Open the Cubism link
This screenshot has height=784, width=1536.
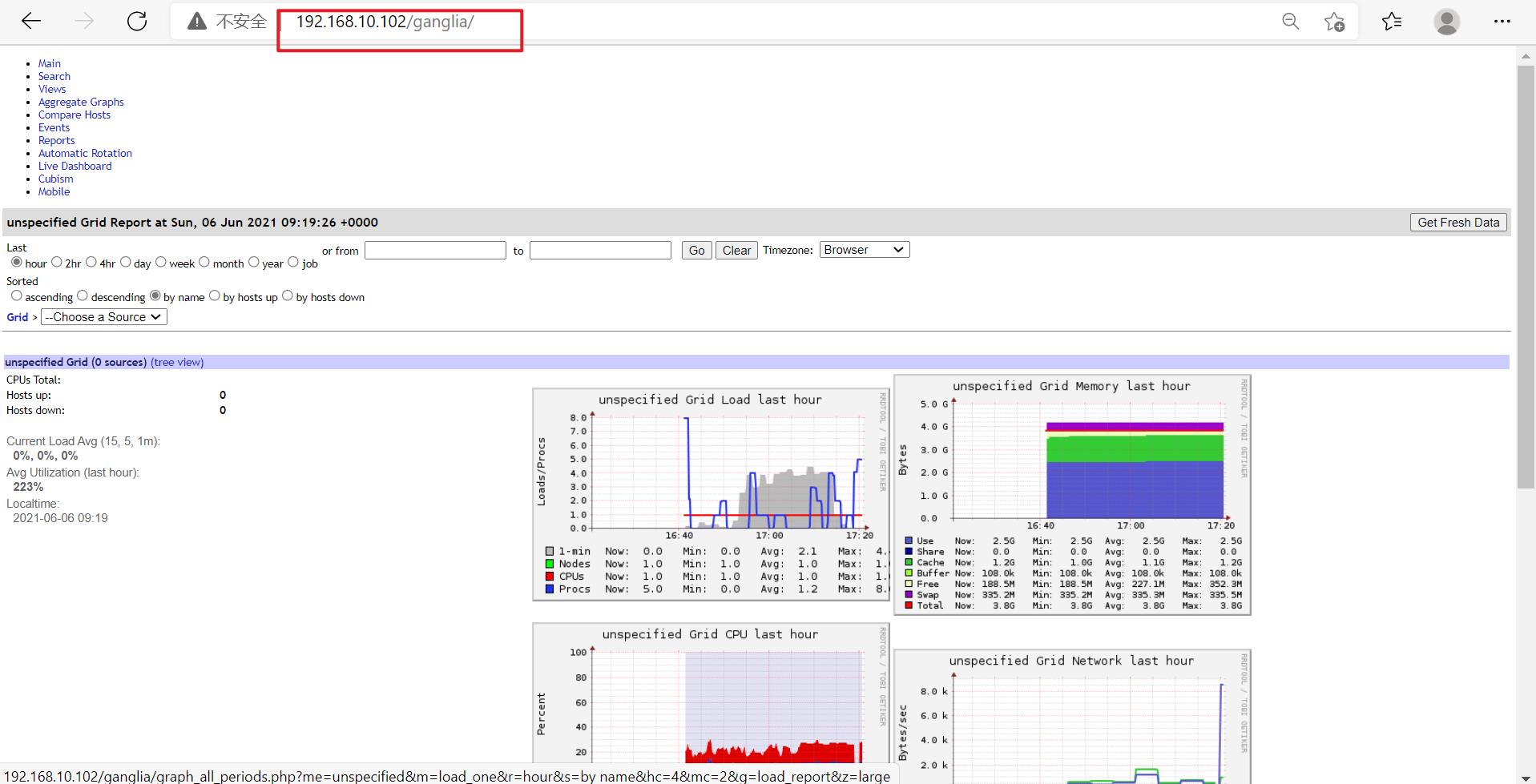[55, 179]
